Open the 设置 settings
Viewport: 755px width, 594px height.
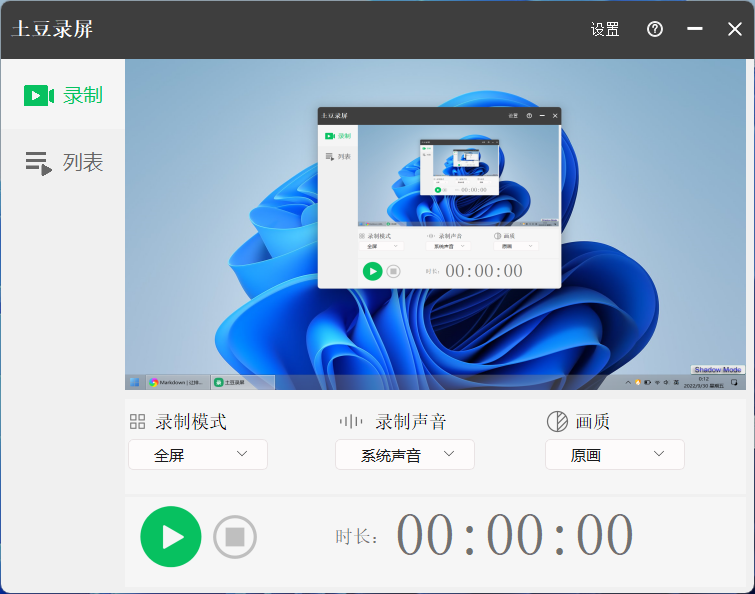(605, 29)
